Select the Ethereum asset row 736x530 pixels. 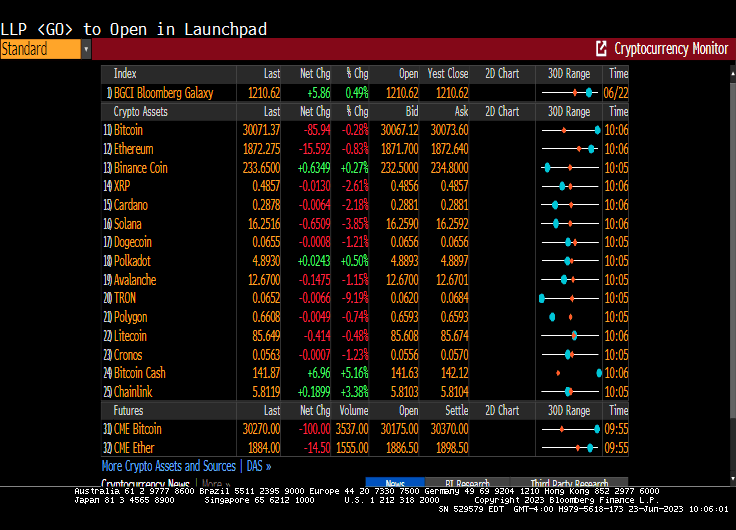[x=133, y=149]
